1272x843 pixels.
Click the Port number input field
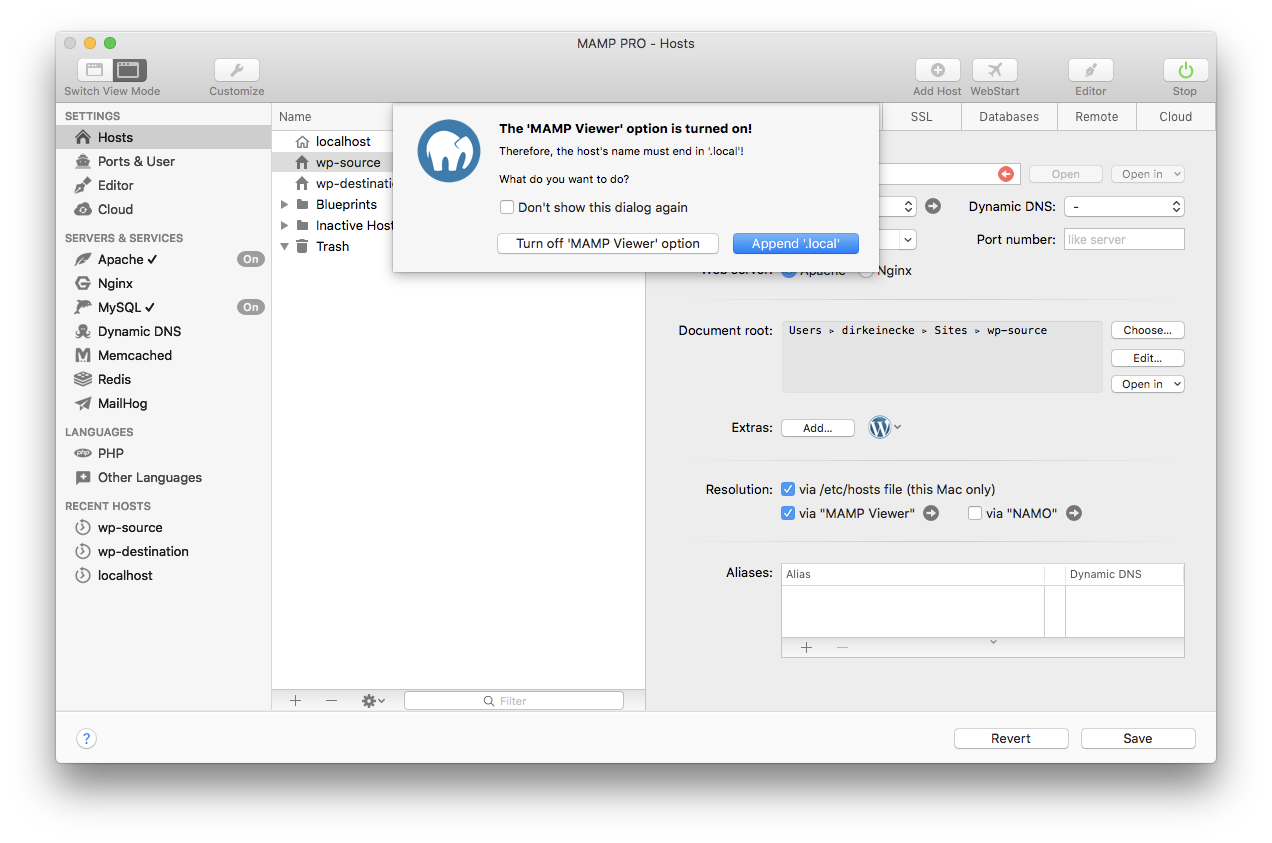(1124, 239)
